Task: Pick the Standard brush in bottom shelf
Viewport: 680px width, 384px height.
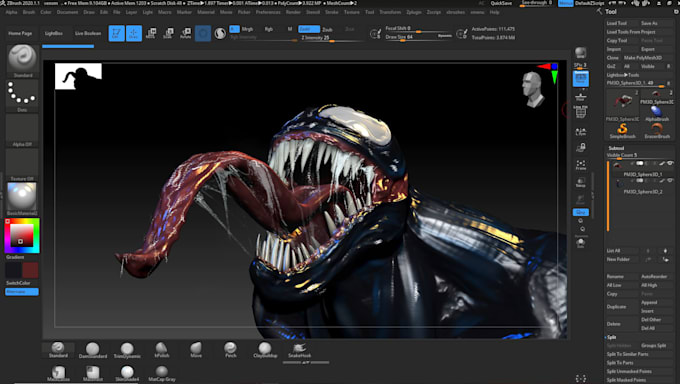Action: coord(58,350)
